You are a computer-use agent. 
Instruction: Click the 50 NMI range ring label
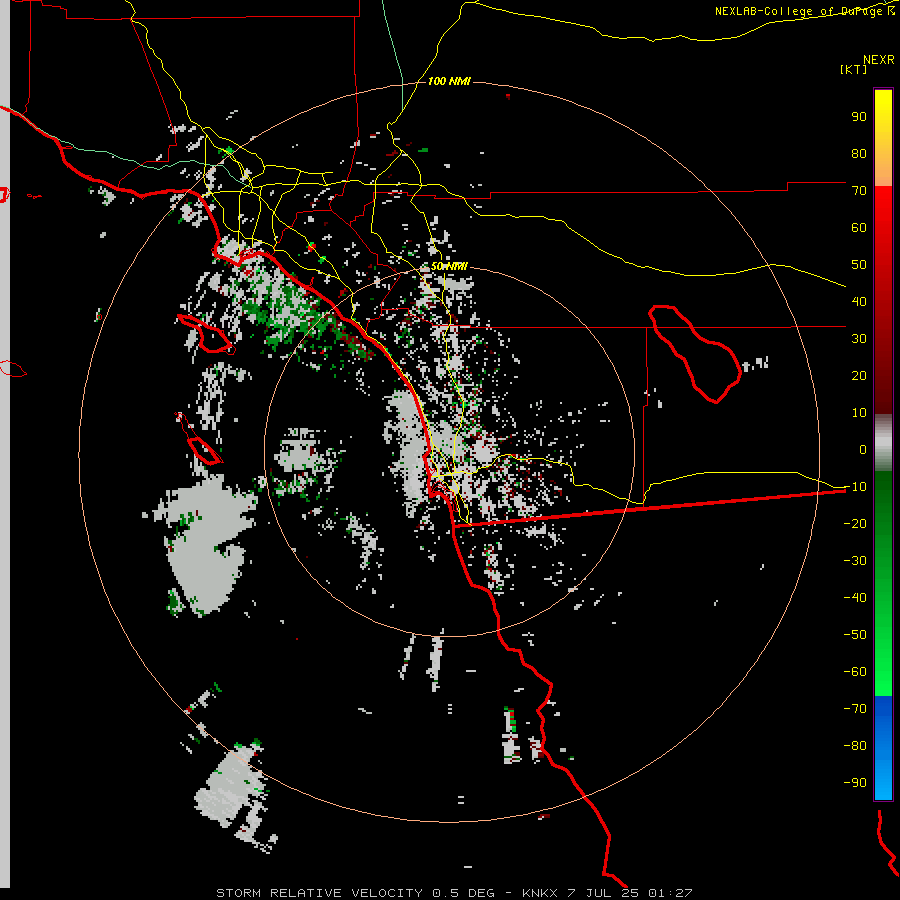(x=449, y=266)
